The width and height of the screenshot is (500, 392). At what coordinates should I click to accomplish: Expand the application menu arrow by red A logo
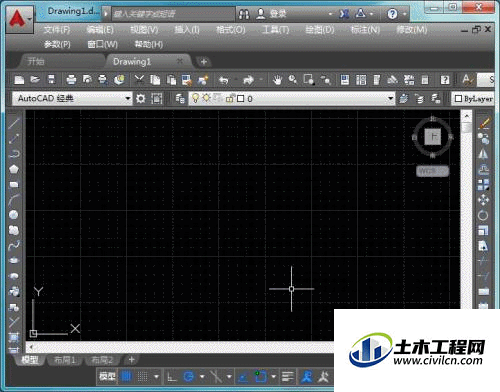(x=30, y=19)
